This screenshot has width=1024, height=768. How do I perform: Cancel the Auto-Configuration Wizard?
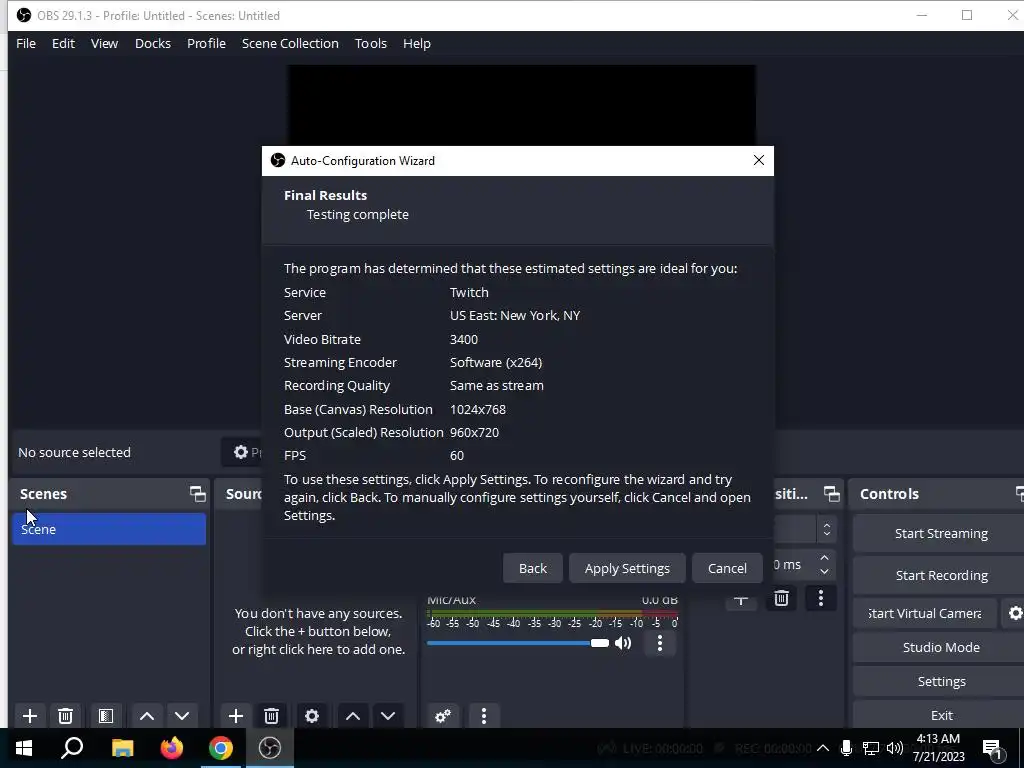[x=727, y=568]
